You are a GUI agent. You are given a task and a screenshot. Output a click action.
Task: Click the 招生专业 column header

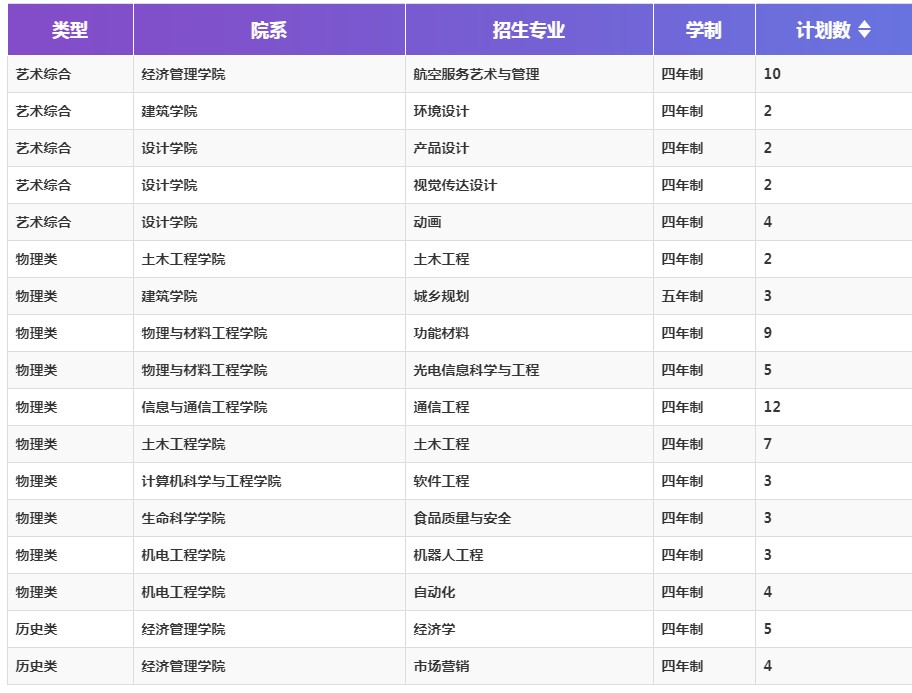(529, 30)
